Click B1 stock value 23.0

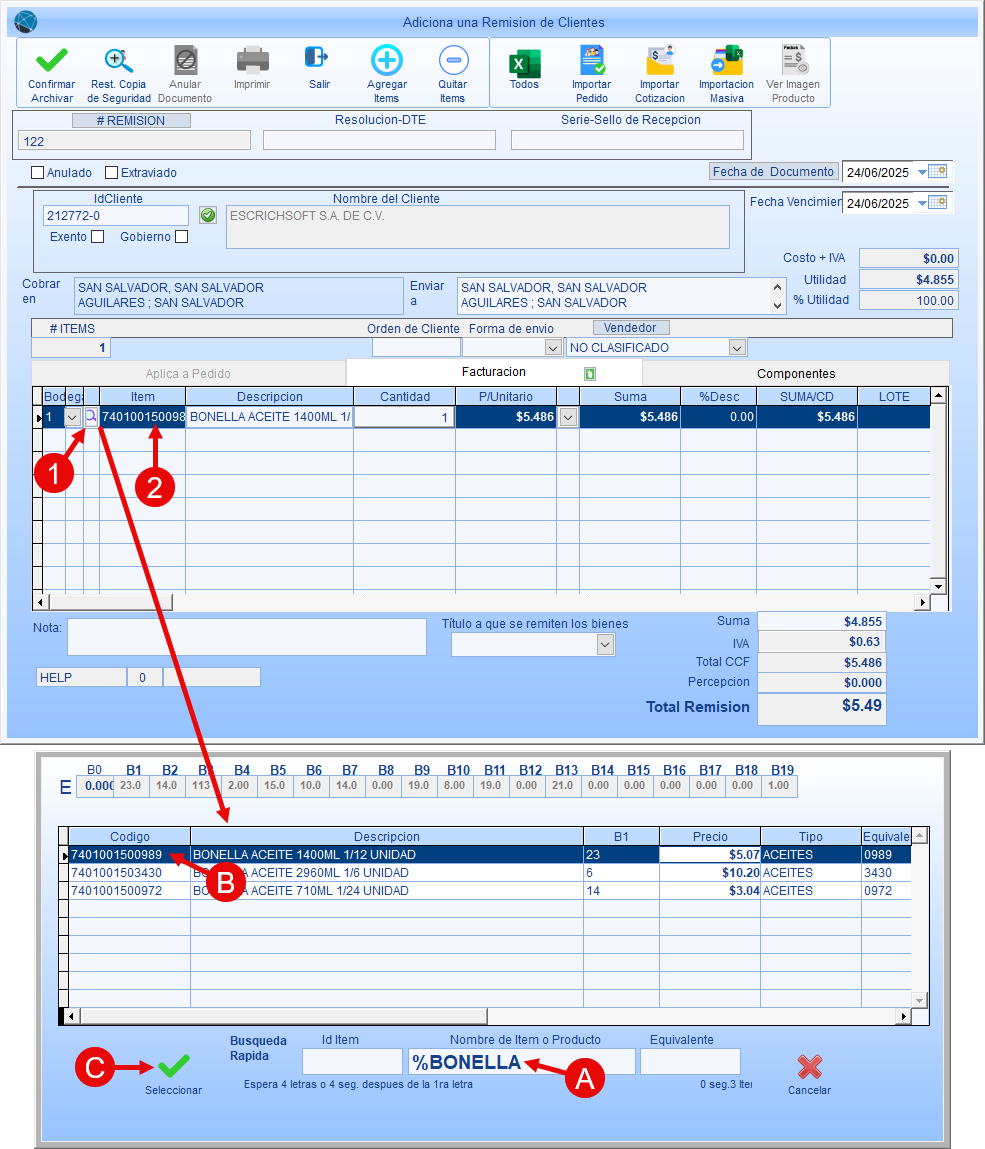point(131,786)
